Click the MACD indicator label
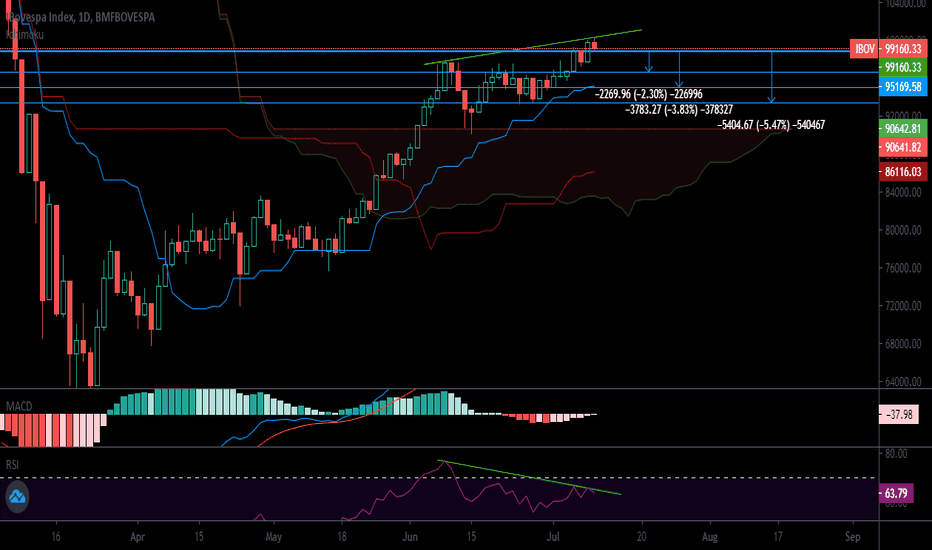Viewport: 932px width, 550px height. pyautogui.click(x=19, y=406)
